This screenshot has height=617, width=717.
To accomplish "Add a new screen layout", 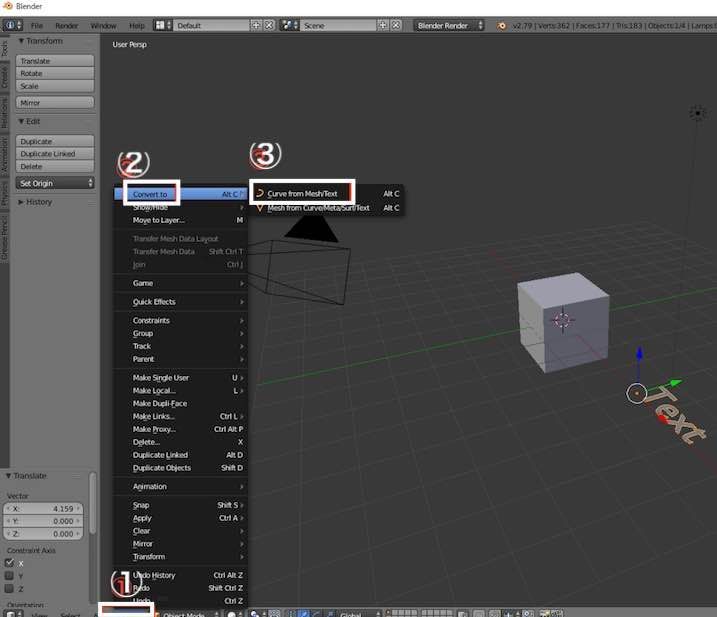I will (256, 25).
